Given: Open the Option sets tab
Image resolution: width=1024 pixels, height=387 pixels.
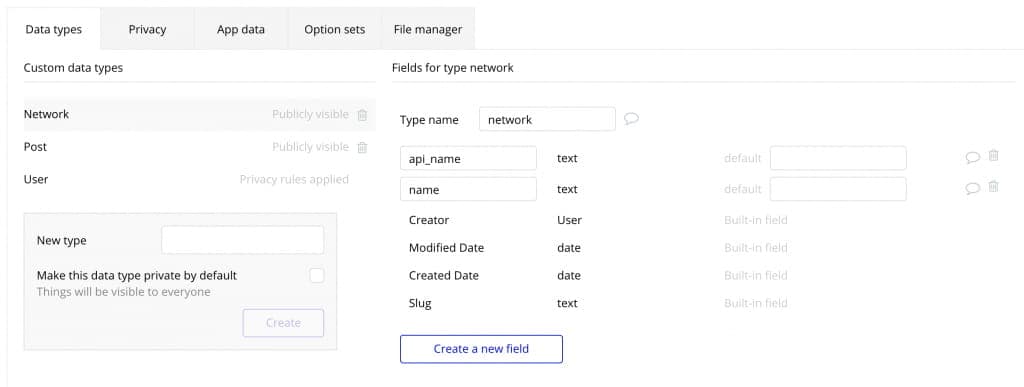Looking at the screenshot, I should coord(334,29).
